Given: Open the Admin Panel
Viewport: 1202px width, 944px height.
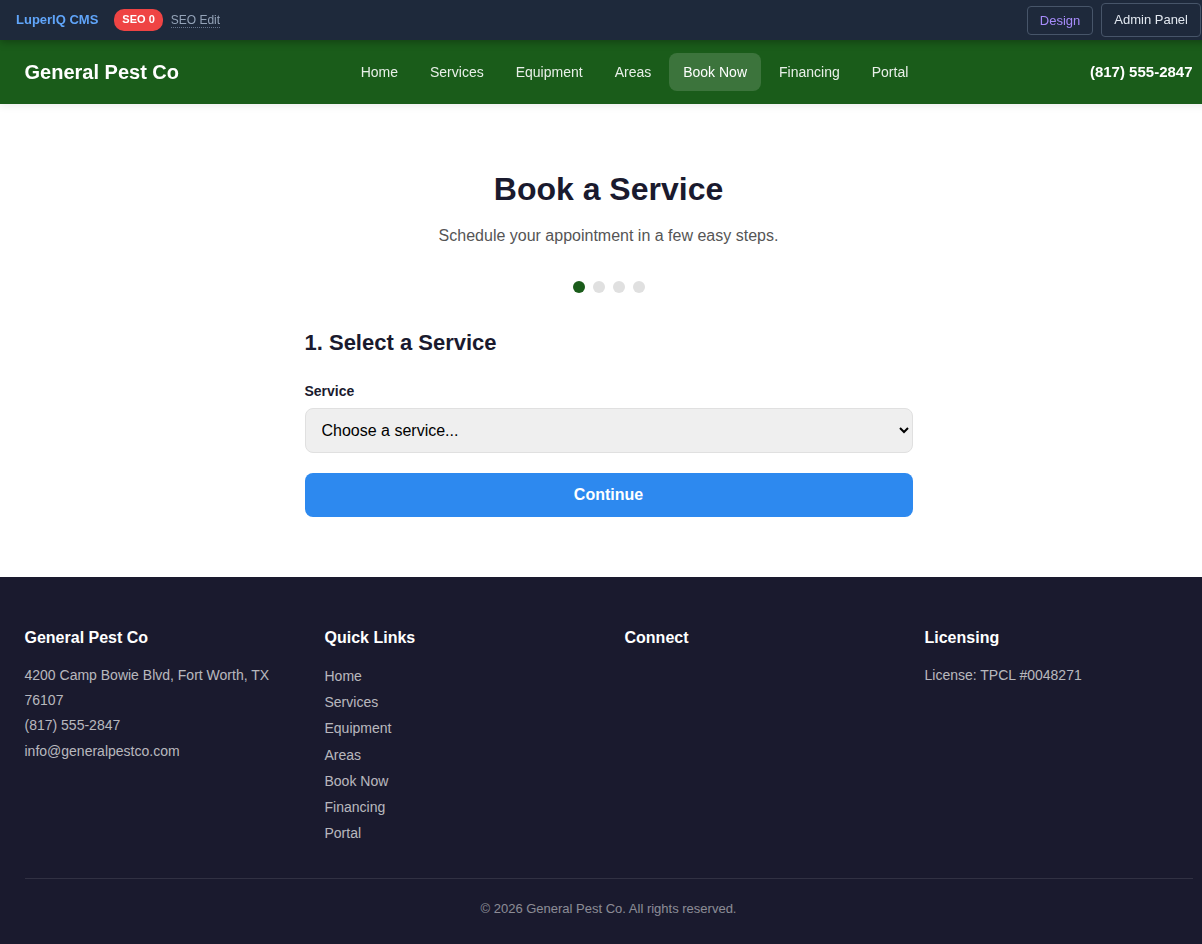Looking at the screenshot, I should coord(1150,19).
